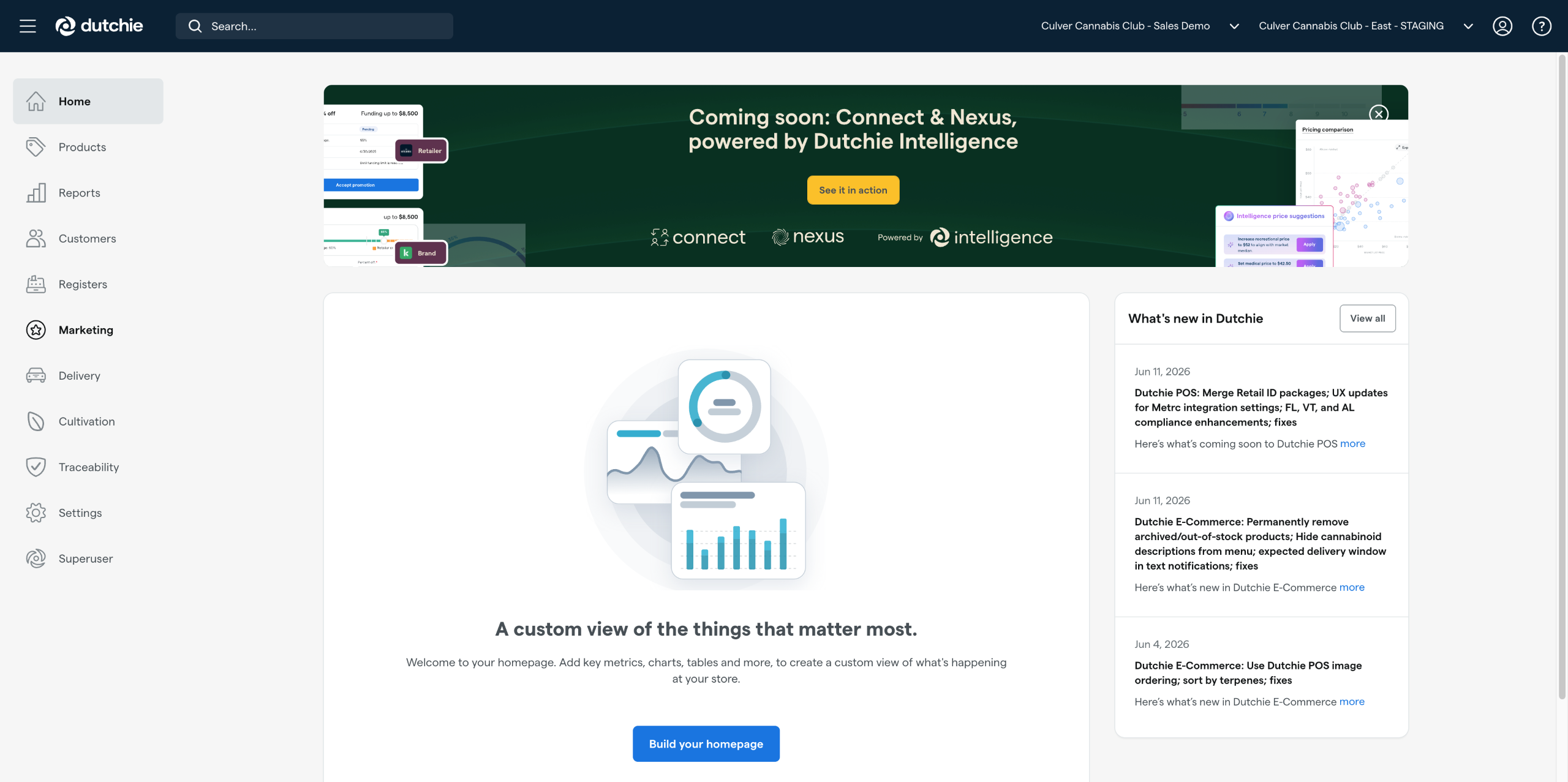This screenshot has height=782, width=1568.
Task: Click the Settings gear icon
Action: (x=36, y=513)
